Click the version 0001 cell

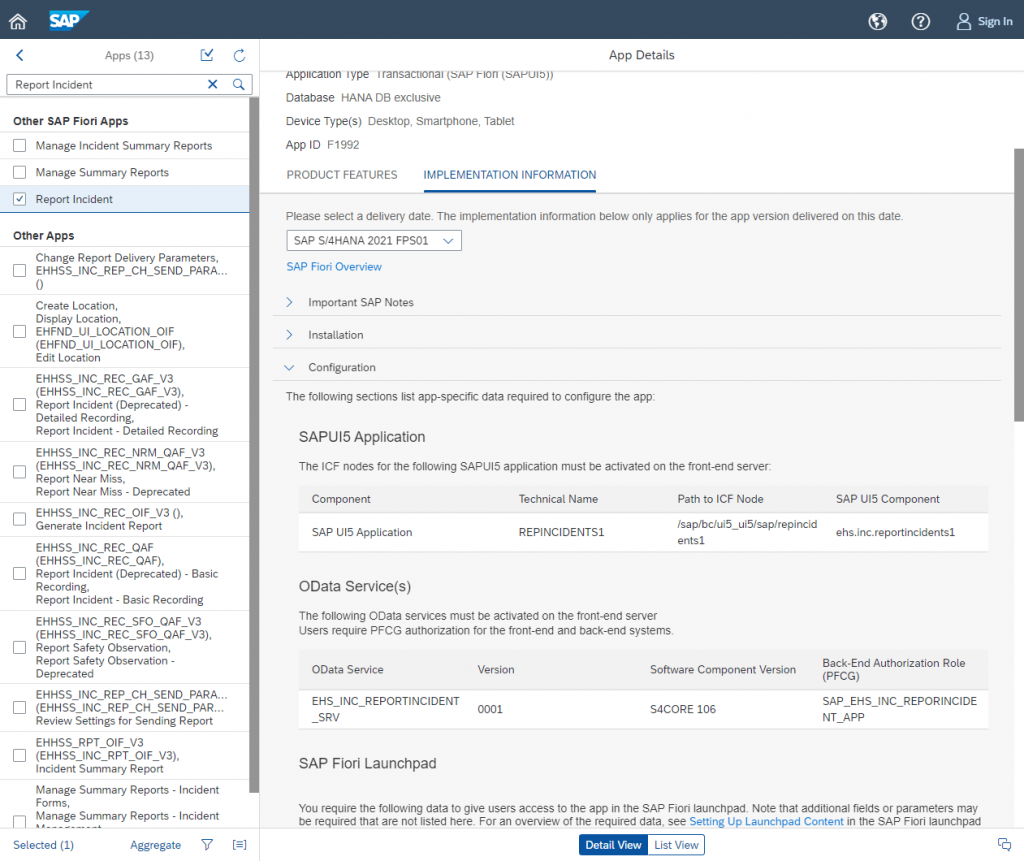pos(490,709)
